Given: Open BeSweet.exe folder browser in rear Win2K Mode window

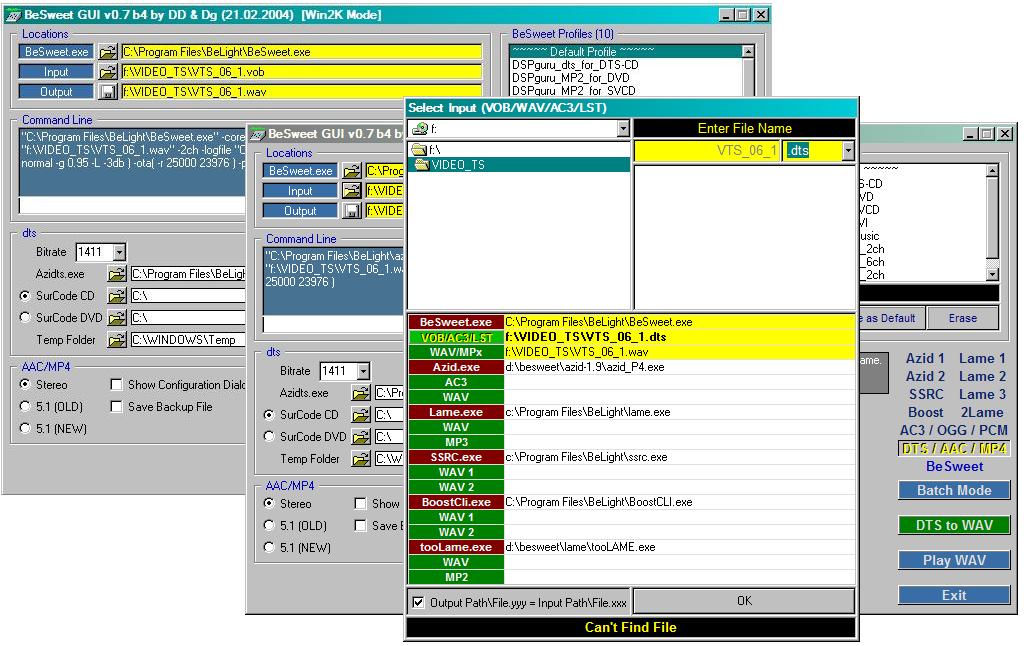Looking at the screenshot, I should click(x=108, y=52).
